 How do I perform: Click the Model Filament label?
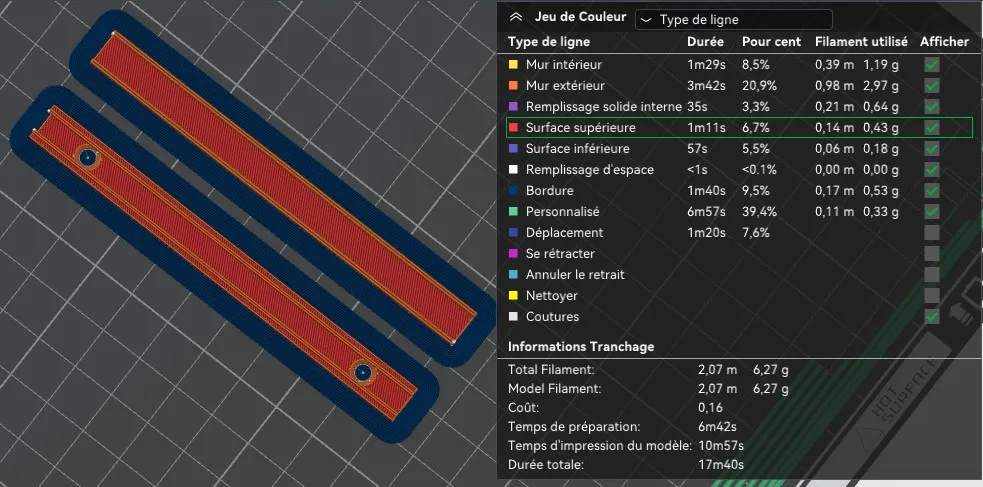(554, 389)
